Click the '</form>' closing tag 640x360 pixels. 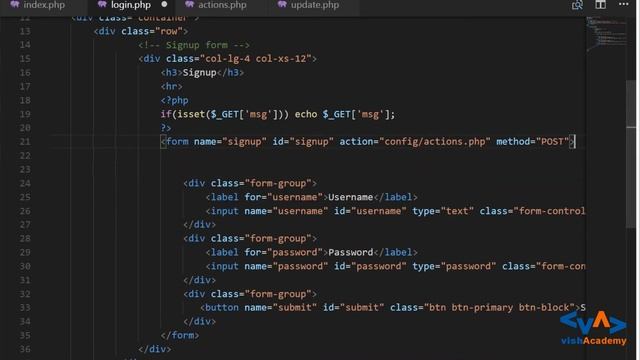[x=180, y=335]
